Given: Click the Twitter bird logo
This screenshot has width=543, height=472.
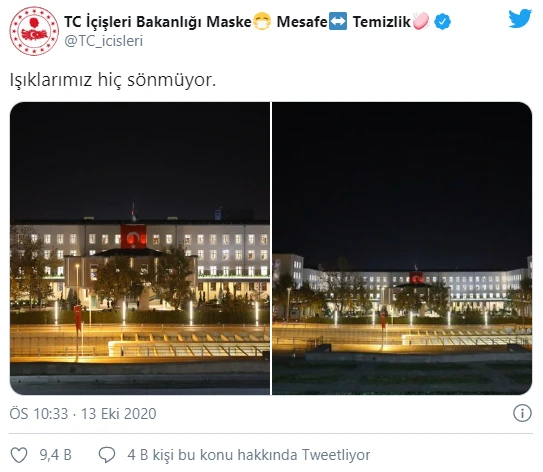Looking at the screenshot, I should pyautogui.click(x=520, y=19).
